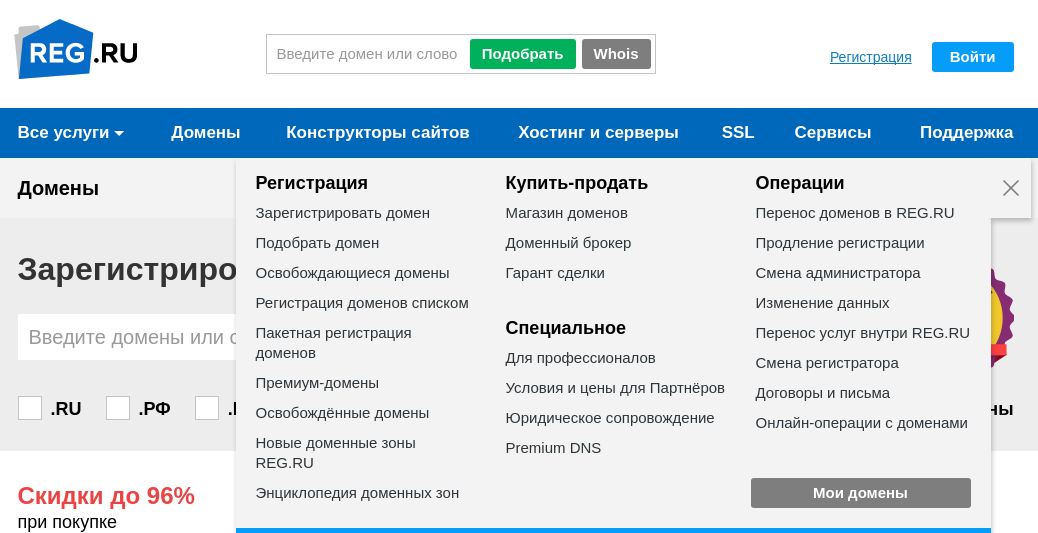Expand the Все услуги dropdown

(71, 132)
